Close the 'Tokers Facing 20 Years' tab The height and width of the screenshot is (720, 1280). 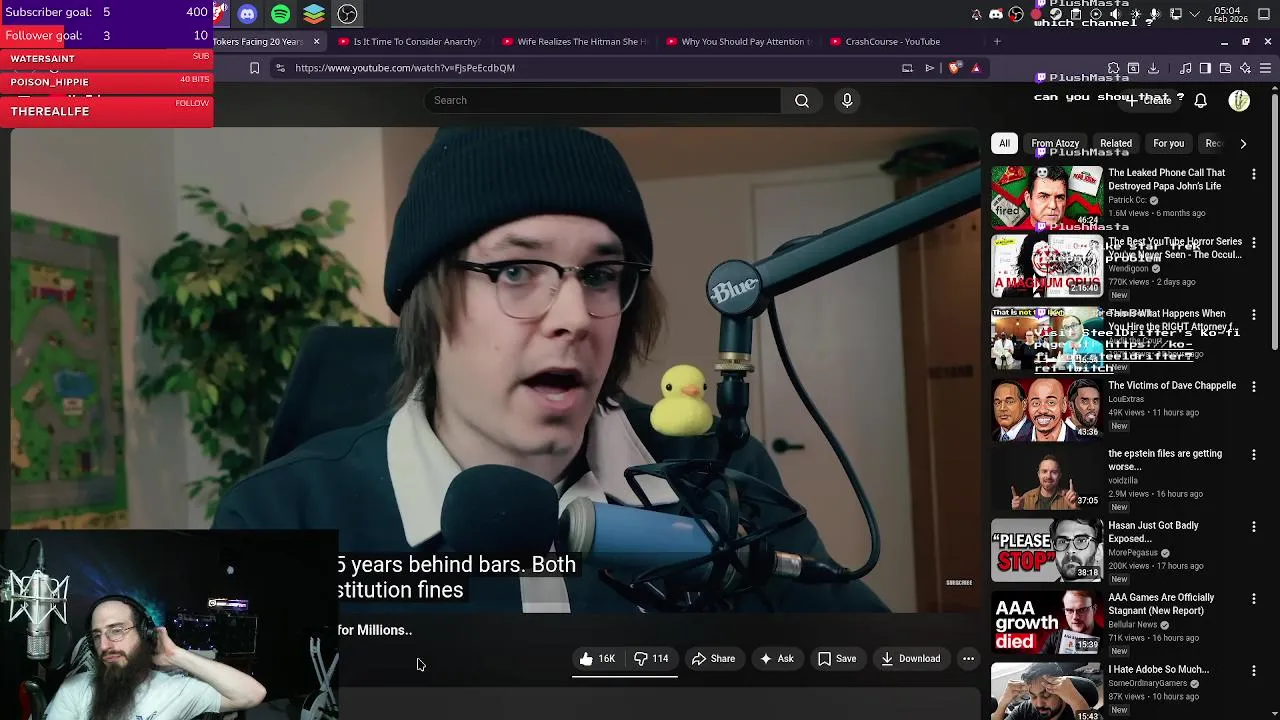pos(316,42)
